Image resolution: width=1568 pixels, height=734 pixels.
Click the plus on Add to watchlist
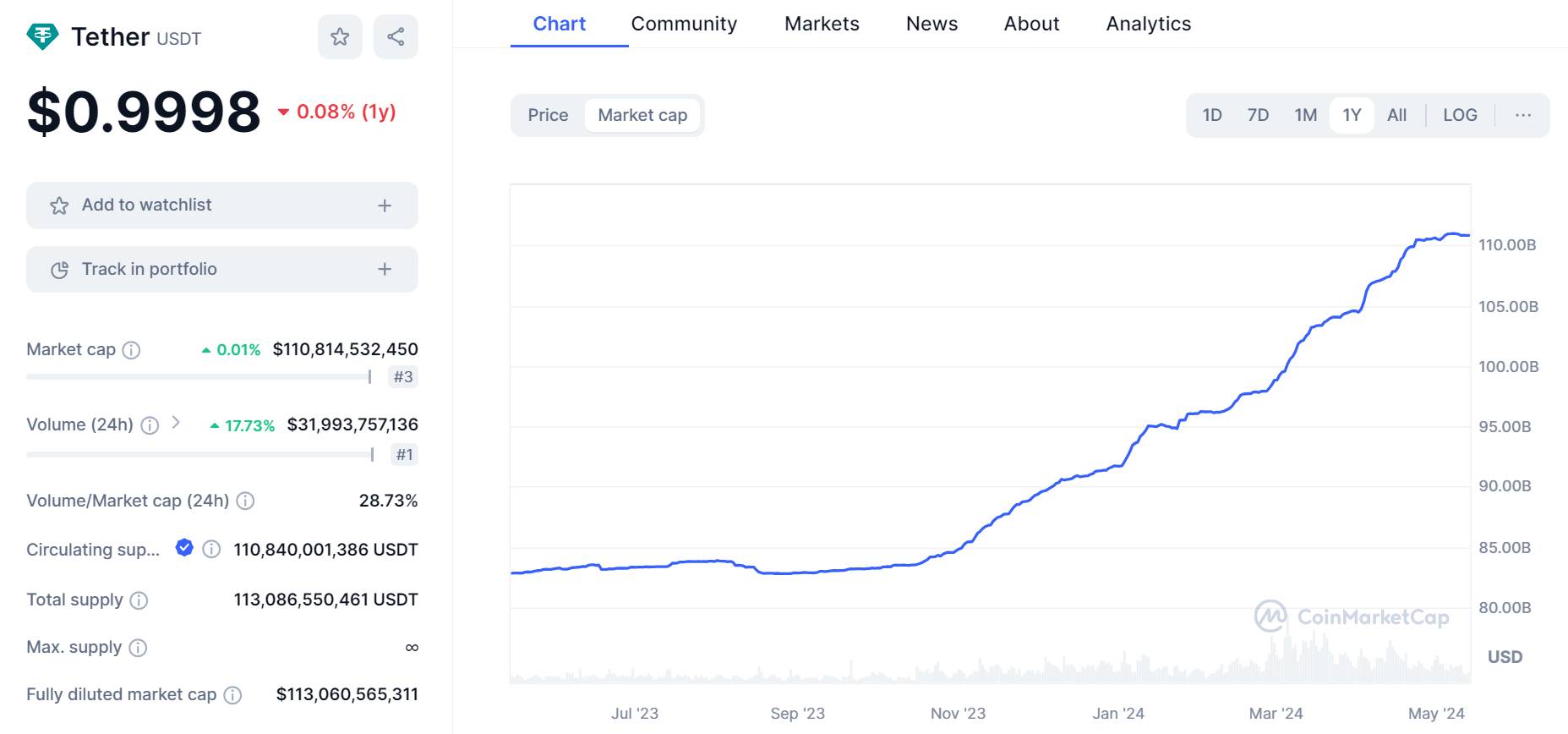coord(385,205)
